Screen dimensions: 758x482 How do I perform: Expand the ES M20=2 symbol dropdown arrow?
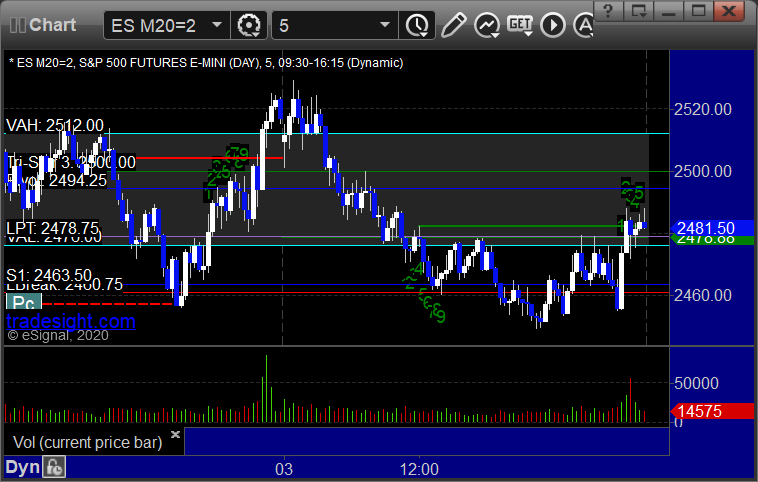[217, 25]
